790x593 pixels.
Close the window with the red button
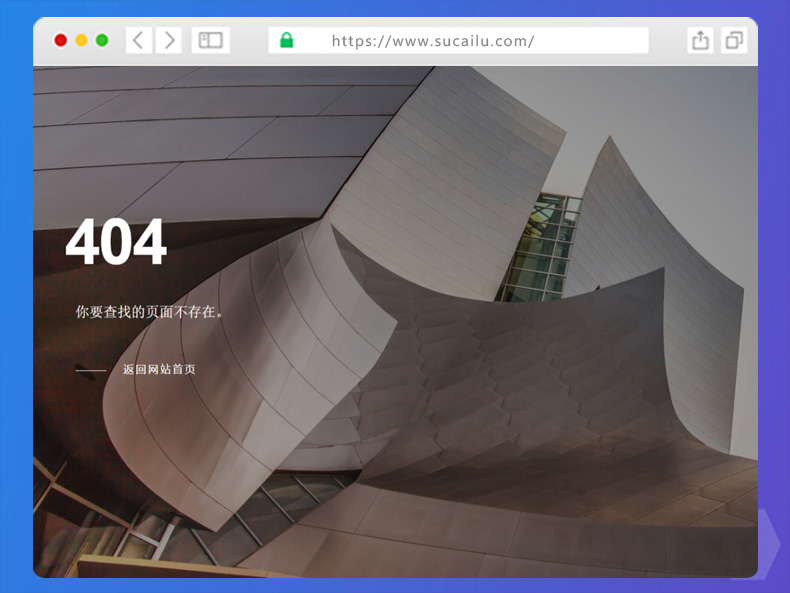61,40
